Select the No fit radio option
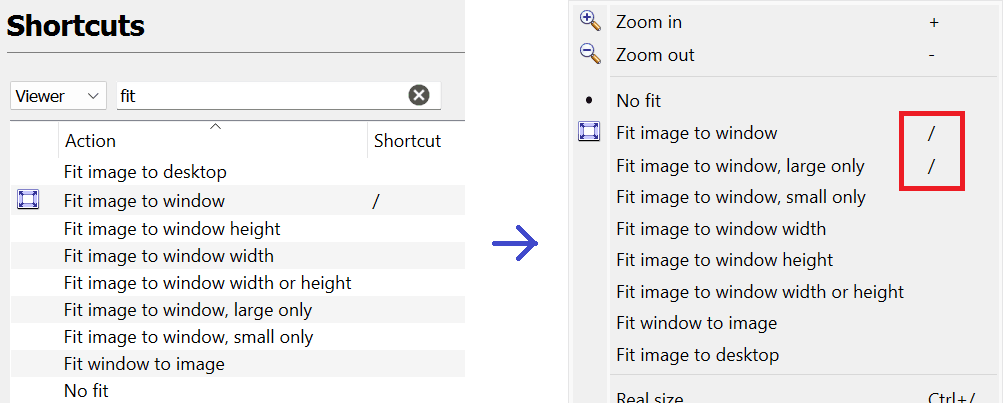Image resolution: width=1003 pixels, height=403 pixels. point(589,100)
